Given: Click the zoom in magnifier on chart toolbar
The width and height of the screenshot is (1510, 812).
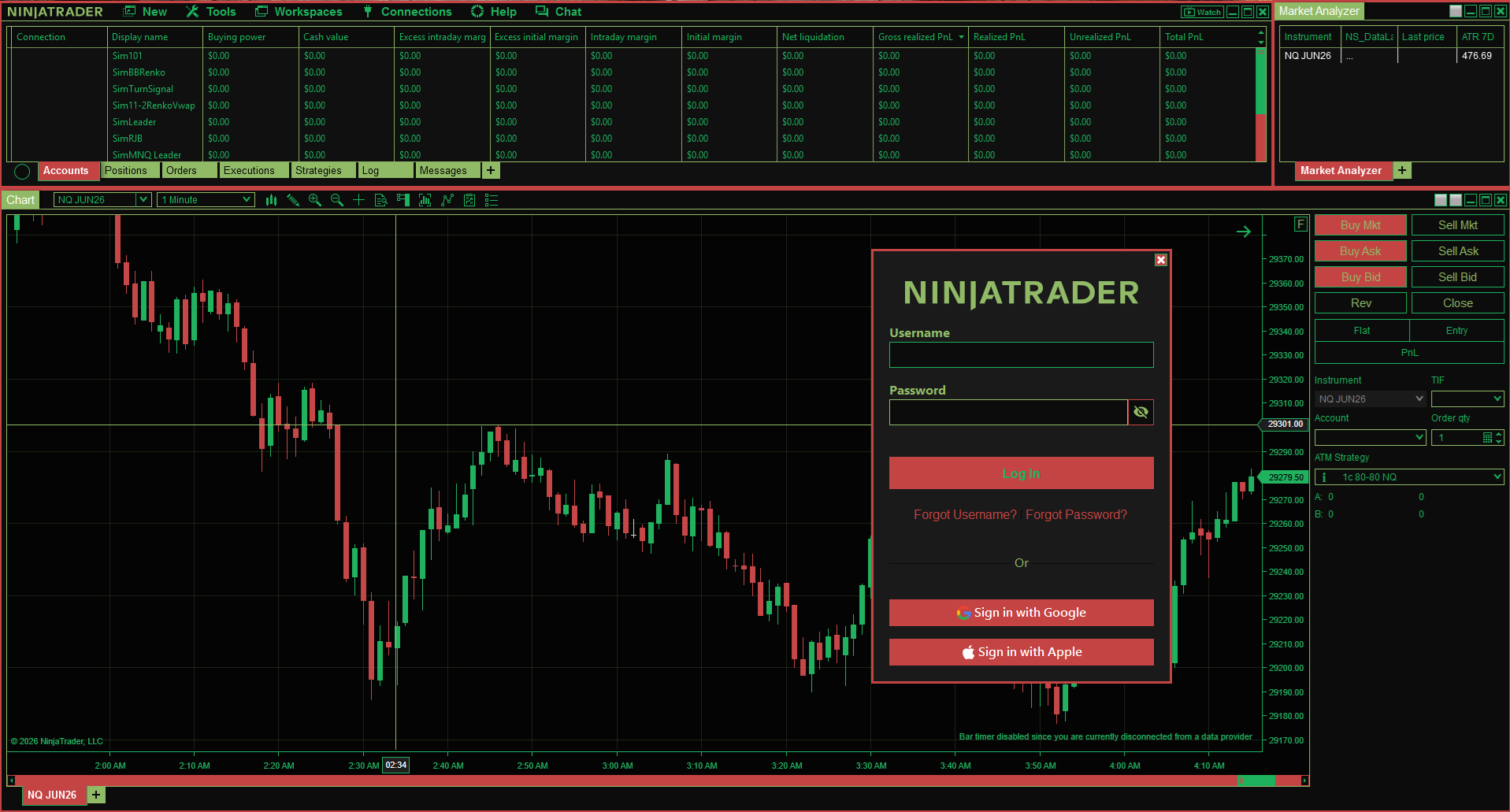Looking at the screenshot, I should tap(315, 200).
